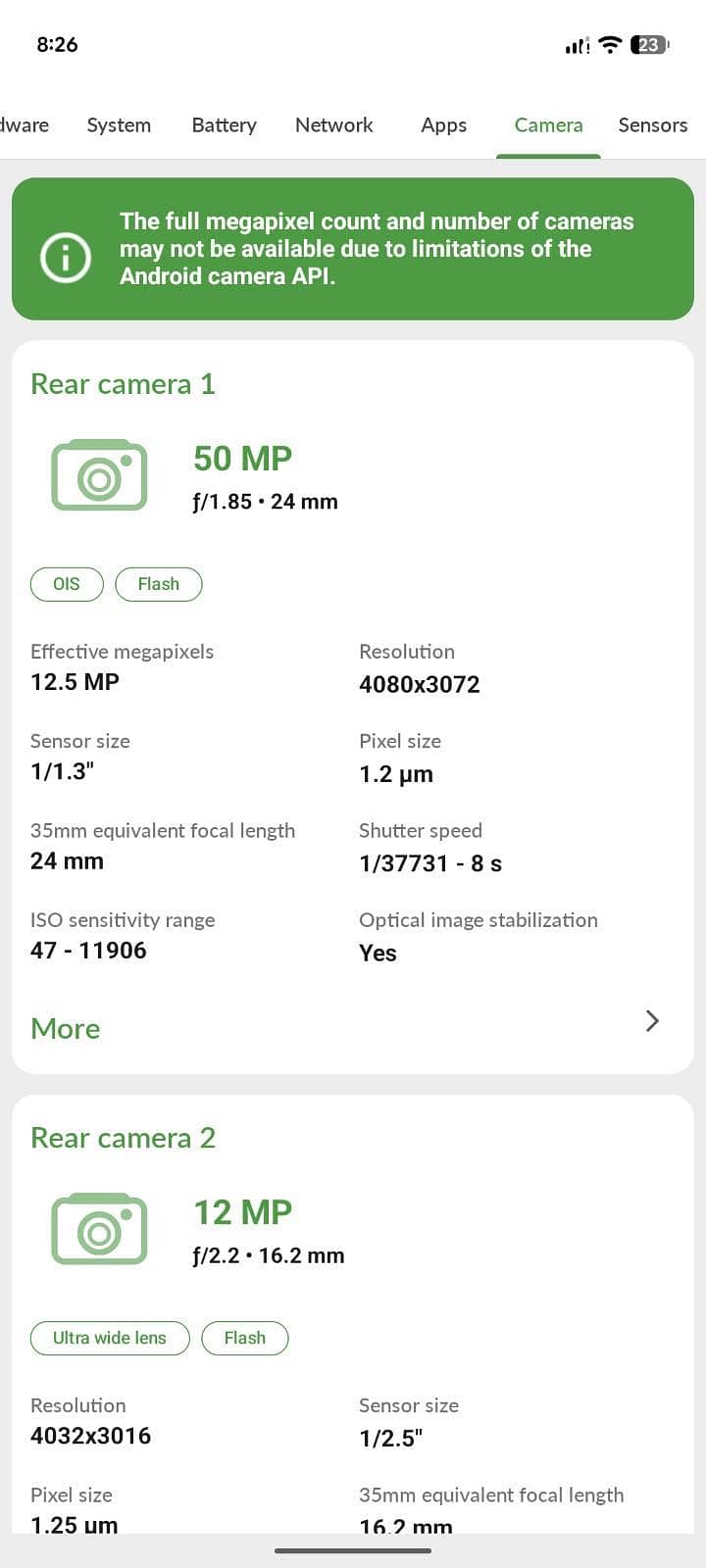
Task: Switch to the Apps tab
Action: coord(443,124)
